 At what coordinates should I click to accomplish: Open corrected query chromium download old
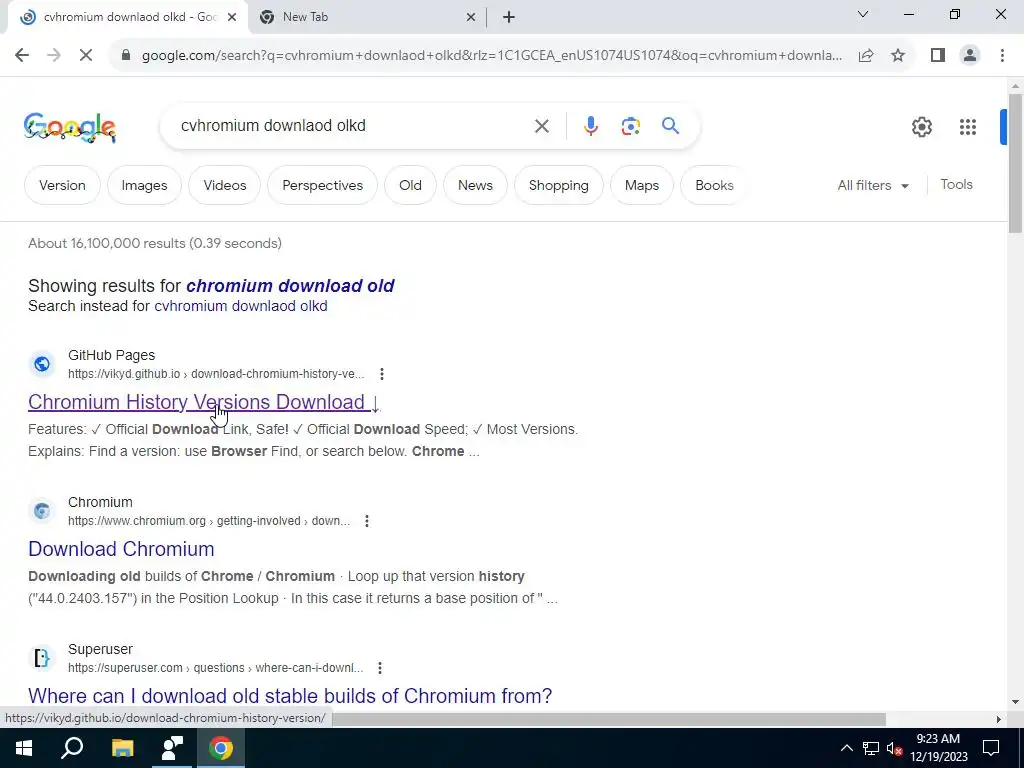pyautogui.click(x=290, y=286)
